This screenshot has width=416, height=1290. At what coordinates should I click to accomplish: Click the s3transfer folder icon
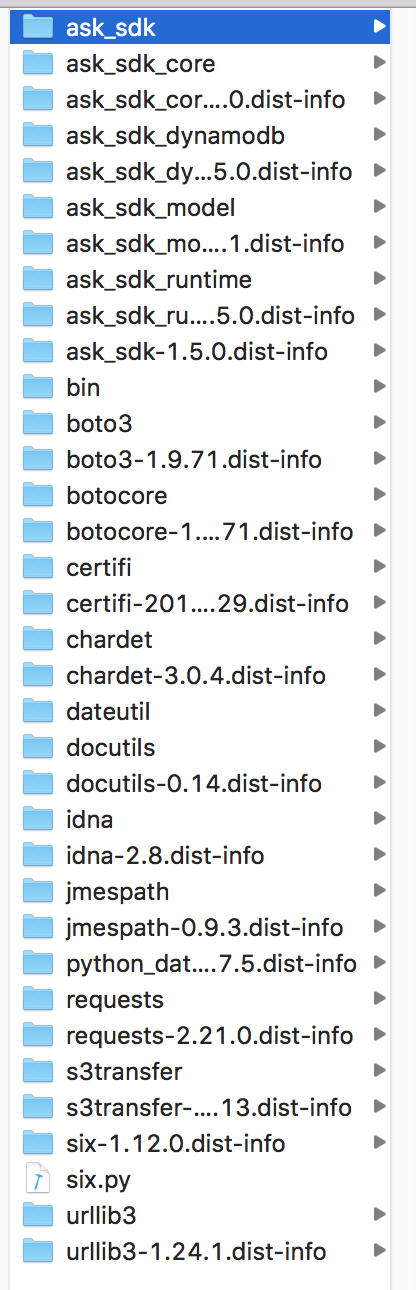(x=38, y=1071)
